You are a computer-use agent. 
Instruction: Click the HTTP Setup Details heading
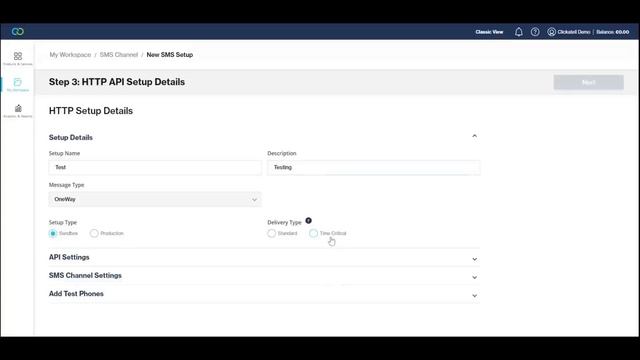pos(91,111)
